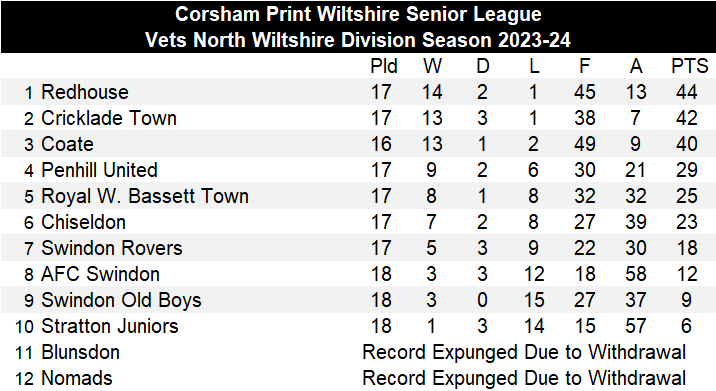The height and width of the screenshot is (391, 716).
Task: Click Redhouse's 44 points value
Action: pyautogui.click(x=687, y=92)
